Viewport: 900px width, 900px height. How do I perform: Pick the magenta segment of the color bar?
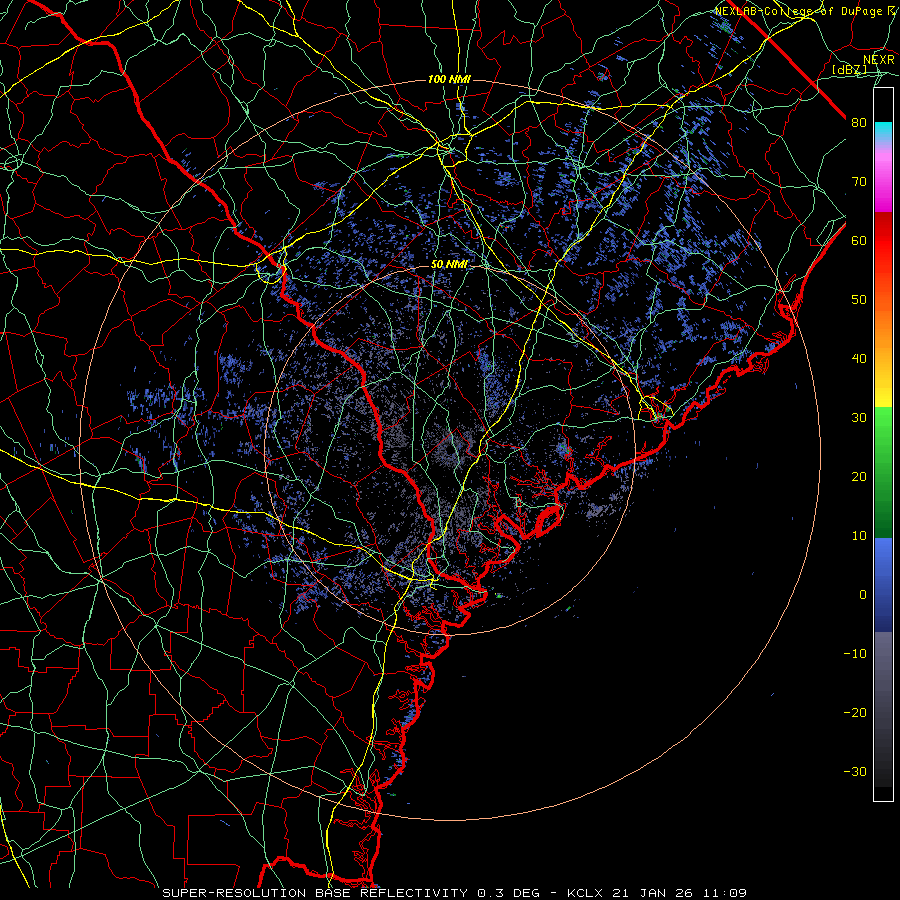(883, 198)
